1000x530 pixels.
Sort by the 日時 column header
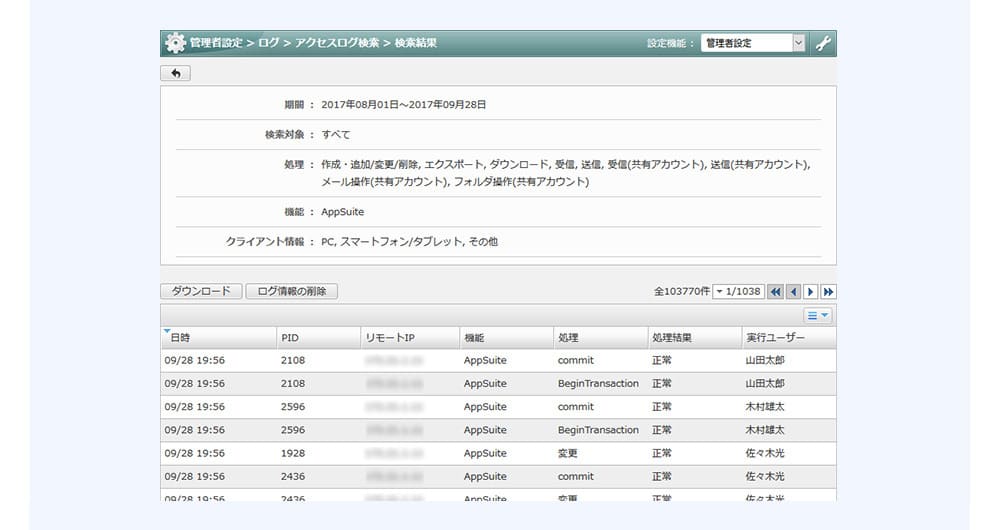(x=180, y=338)
